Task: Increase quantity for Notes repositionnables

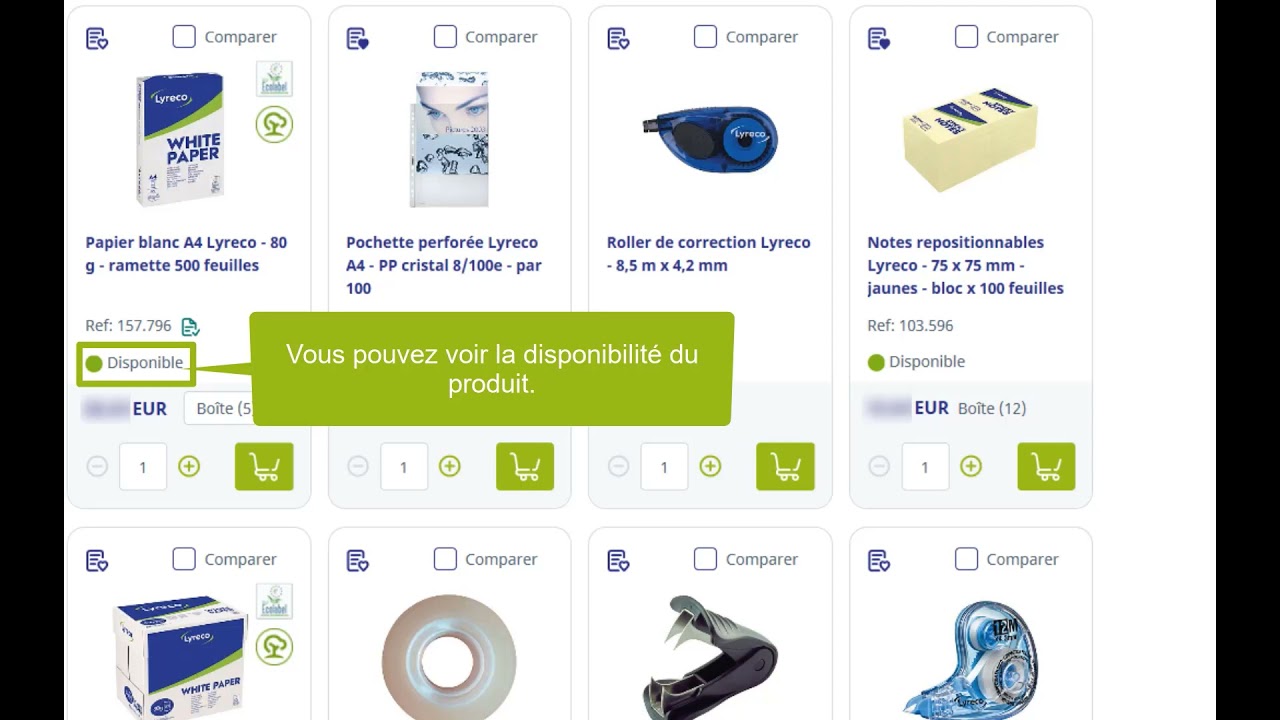Action: [971, 466]
